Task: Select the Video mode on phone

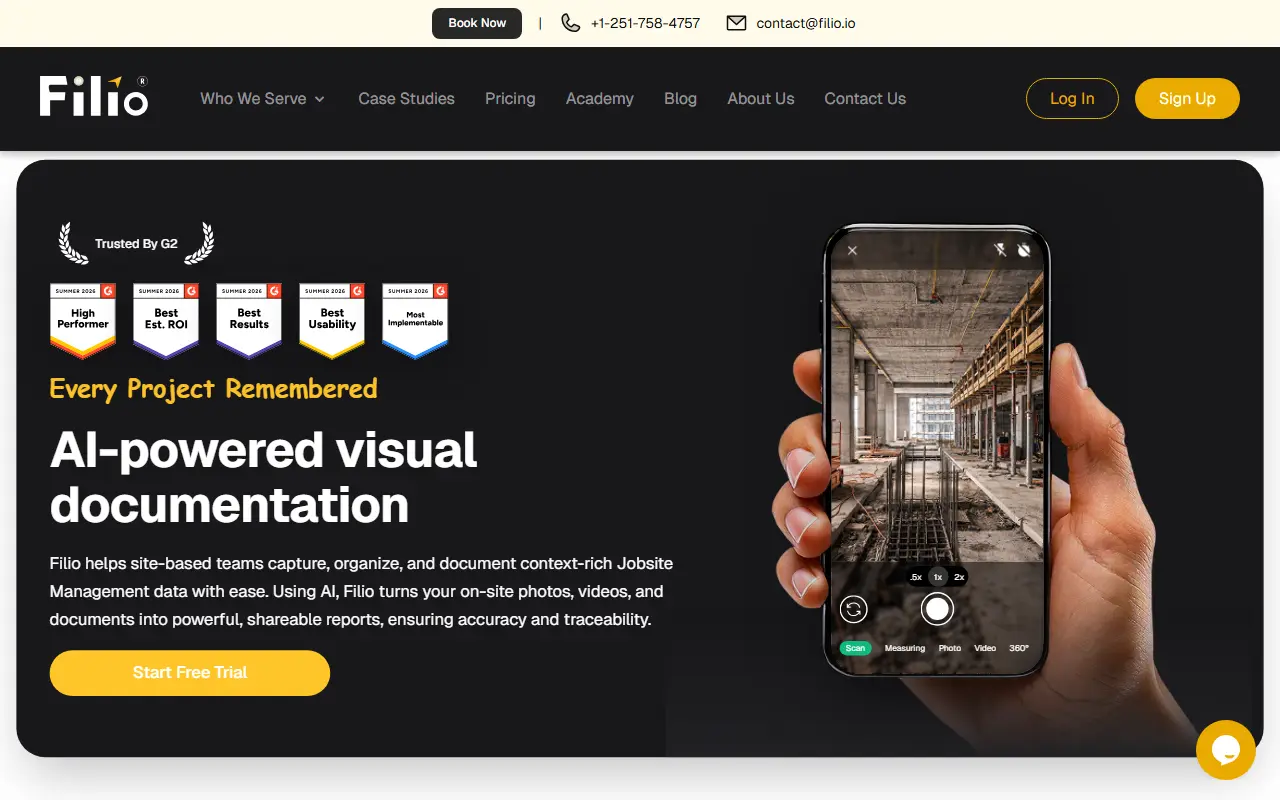Action: [x=985, y=648]
